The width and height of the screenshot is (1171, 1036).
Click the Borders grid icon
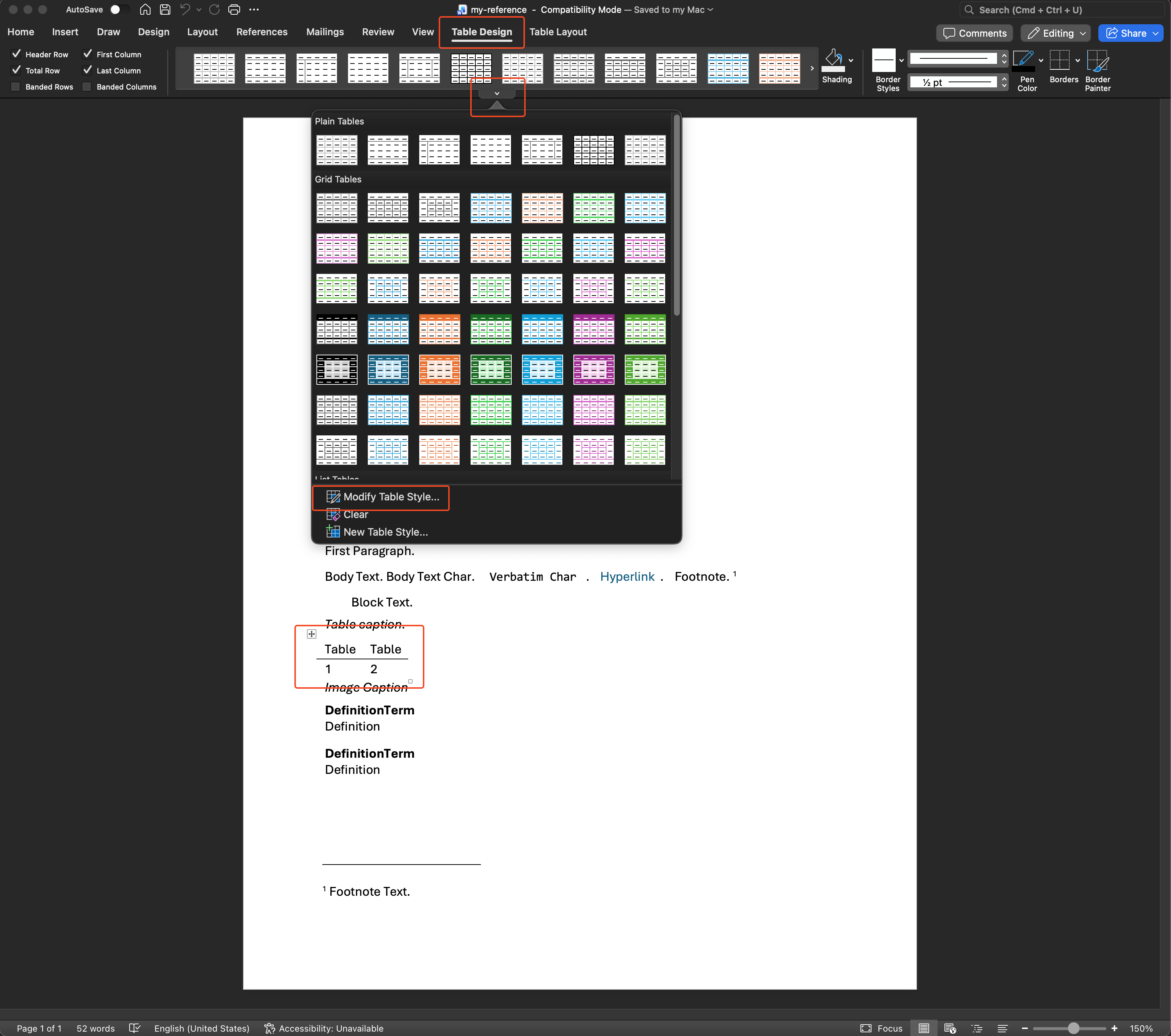1059,60
